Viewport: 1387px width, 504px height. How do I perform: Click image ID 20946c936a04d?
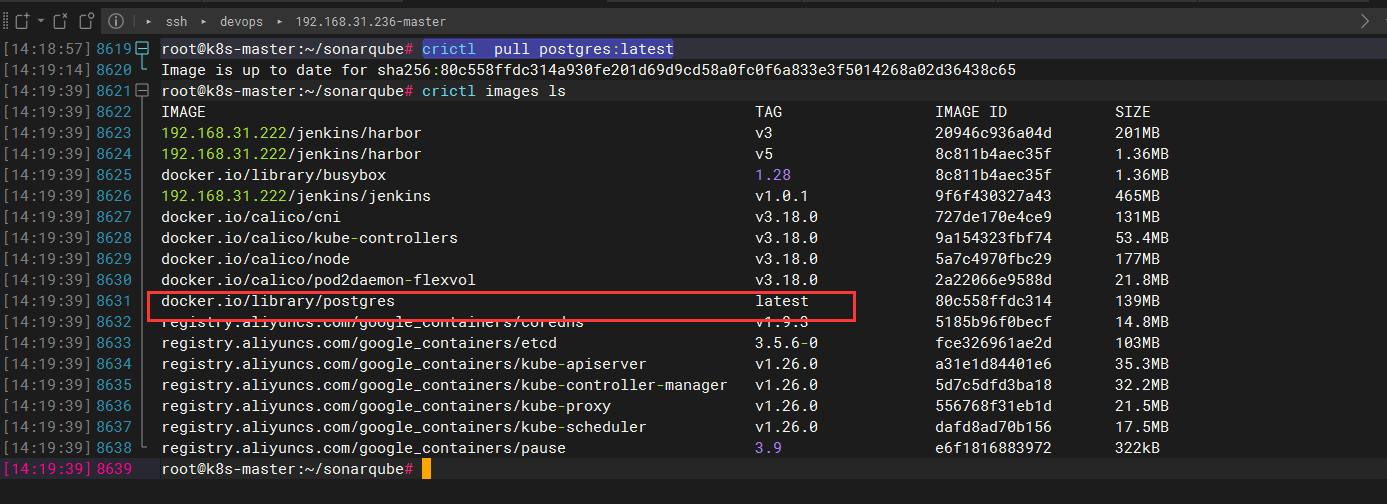[993, 133]
